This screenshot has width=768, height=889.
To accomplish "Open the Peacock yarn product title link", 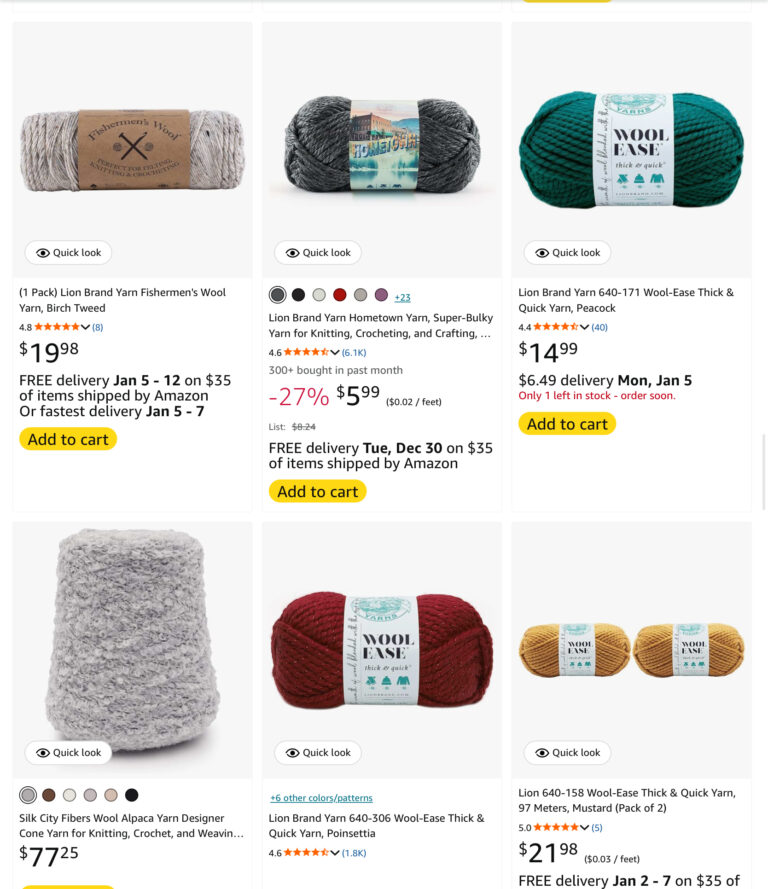I will [626, 300].
